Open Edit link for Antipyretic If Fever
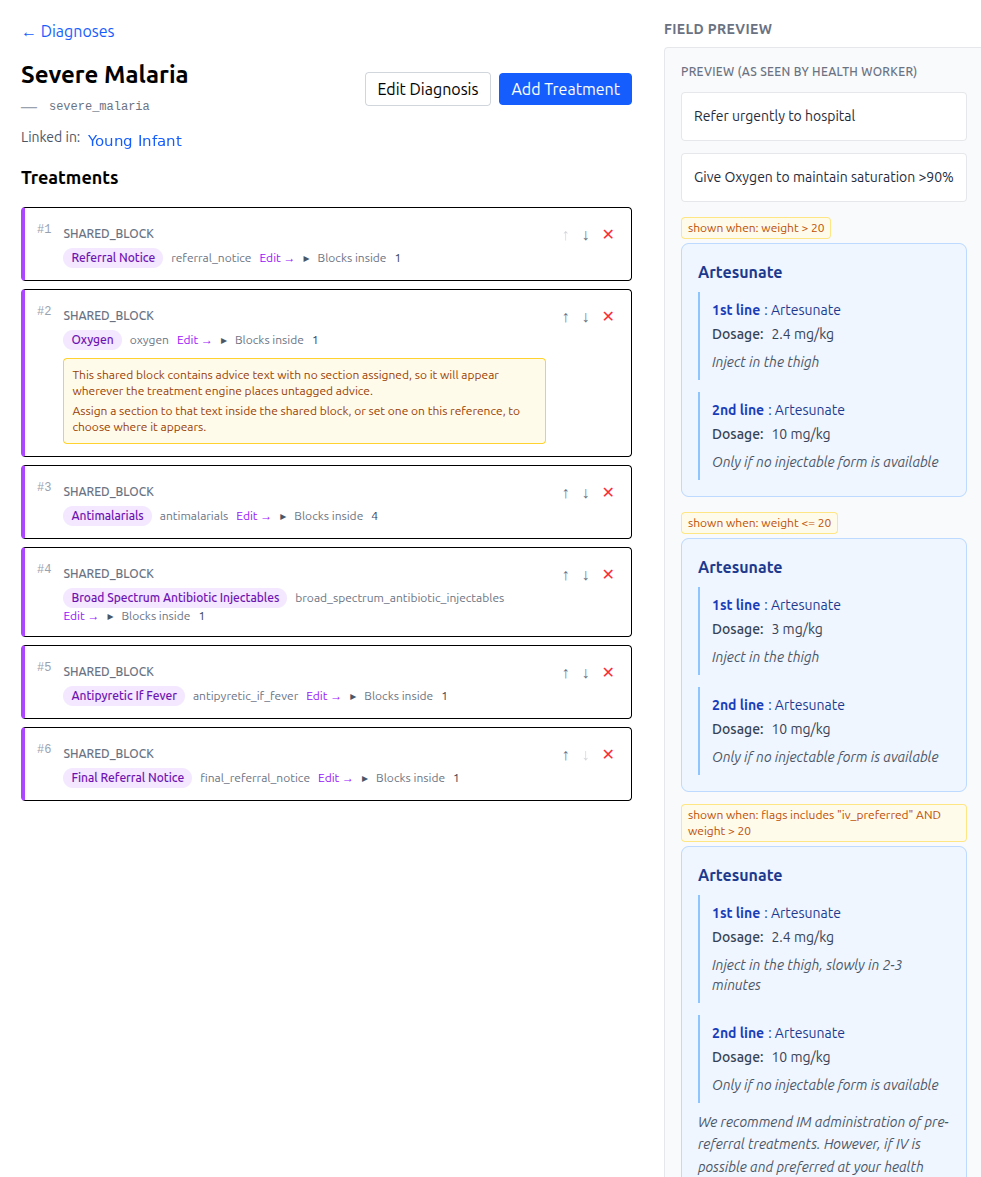Image resolution: width=981 pixels, height=1177 pixels. click(323, 697)
